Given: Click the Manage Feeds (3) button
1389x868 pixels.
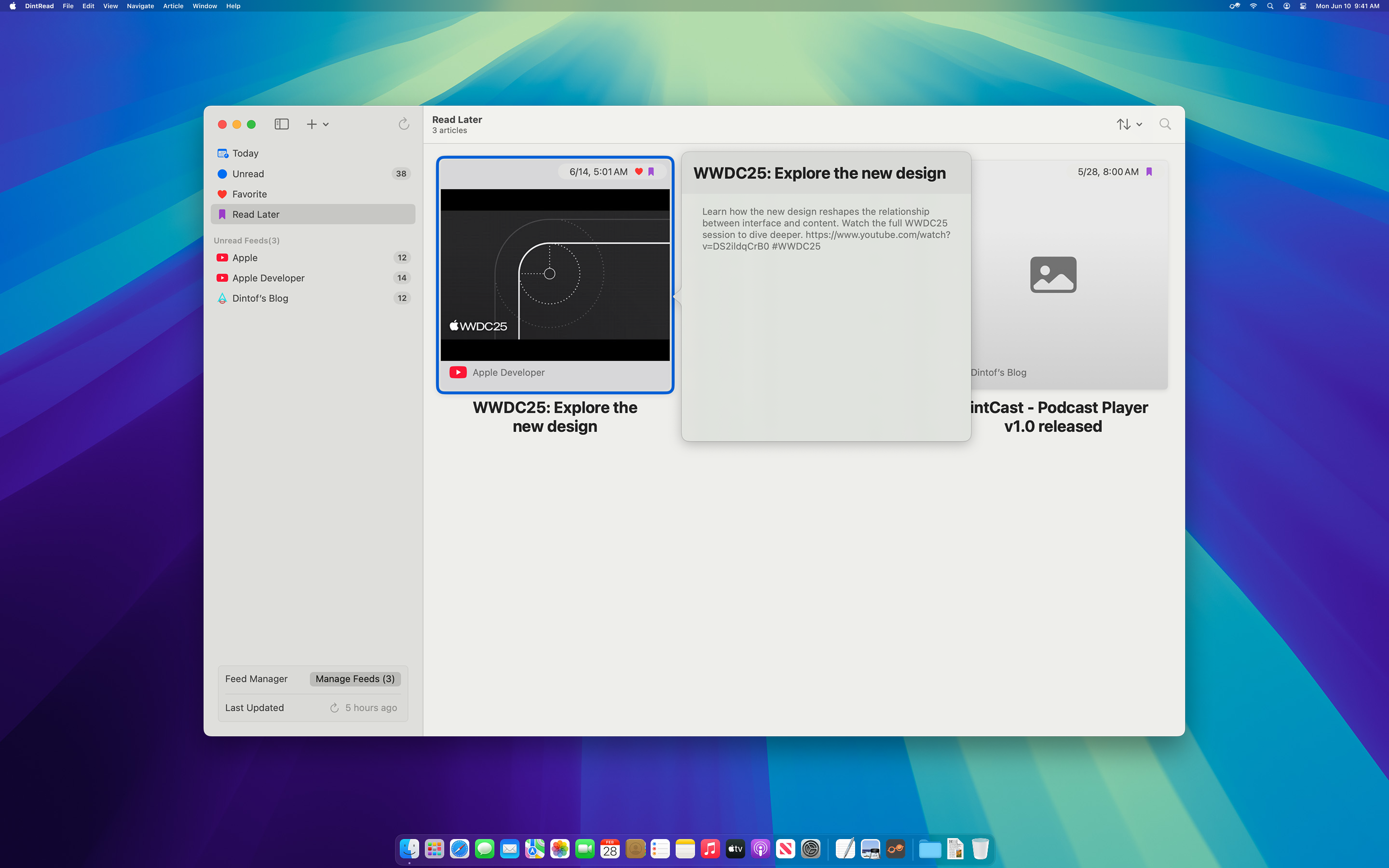Looking at the screenshot, I should [355, 678].
